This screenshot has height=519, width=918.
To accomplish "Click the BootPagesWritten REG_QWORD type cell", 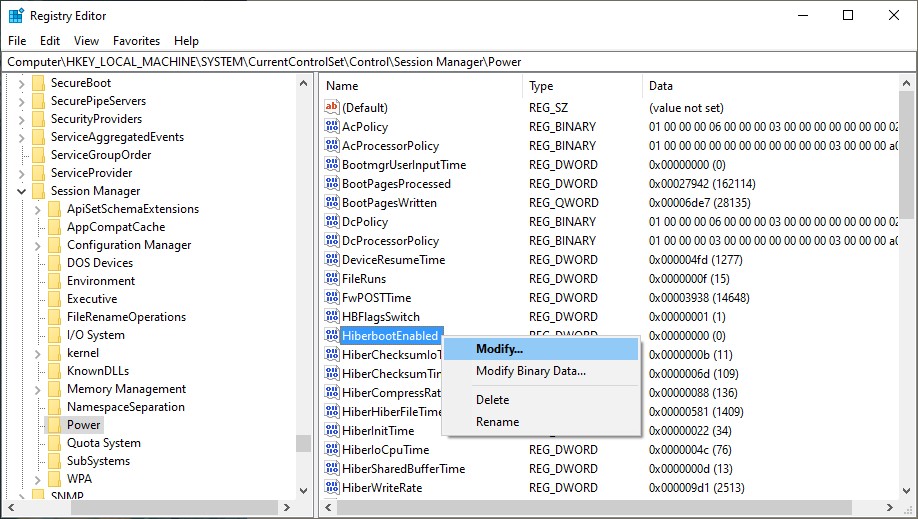I will (x=563, y=203).
